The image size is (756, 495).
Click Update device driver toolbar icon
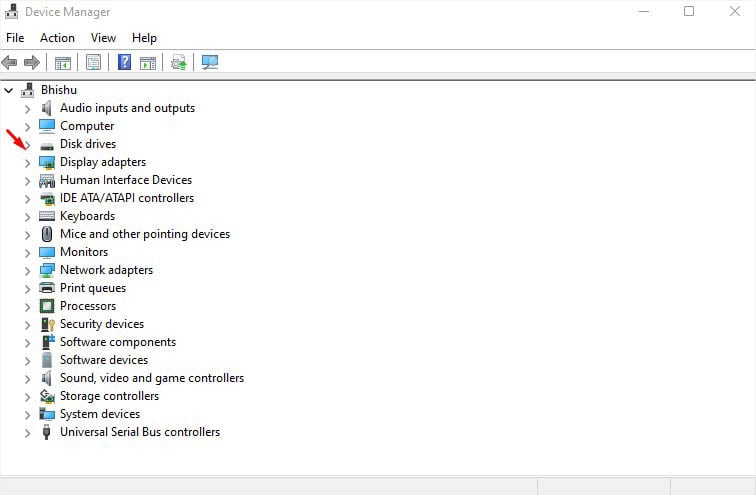(x=178, y=63)
